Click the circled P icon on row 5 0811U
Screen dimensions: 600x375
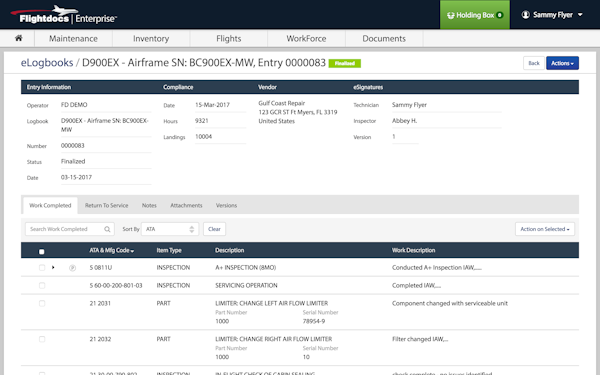click(x=72, y=268)
